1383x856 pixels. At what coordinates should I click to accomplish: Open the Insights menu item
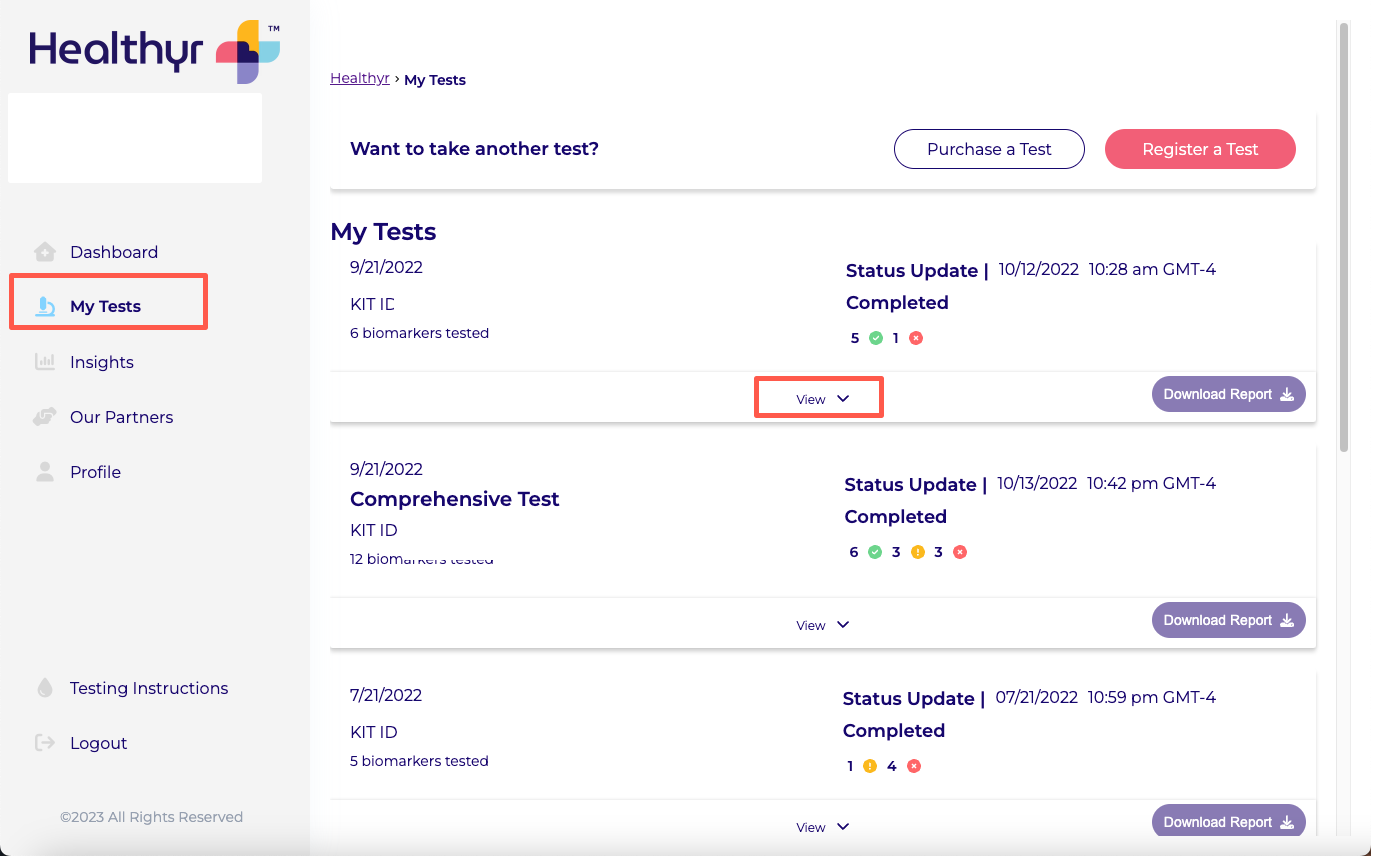point(101,362)
